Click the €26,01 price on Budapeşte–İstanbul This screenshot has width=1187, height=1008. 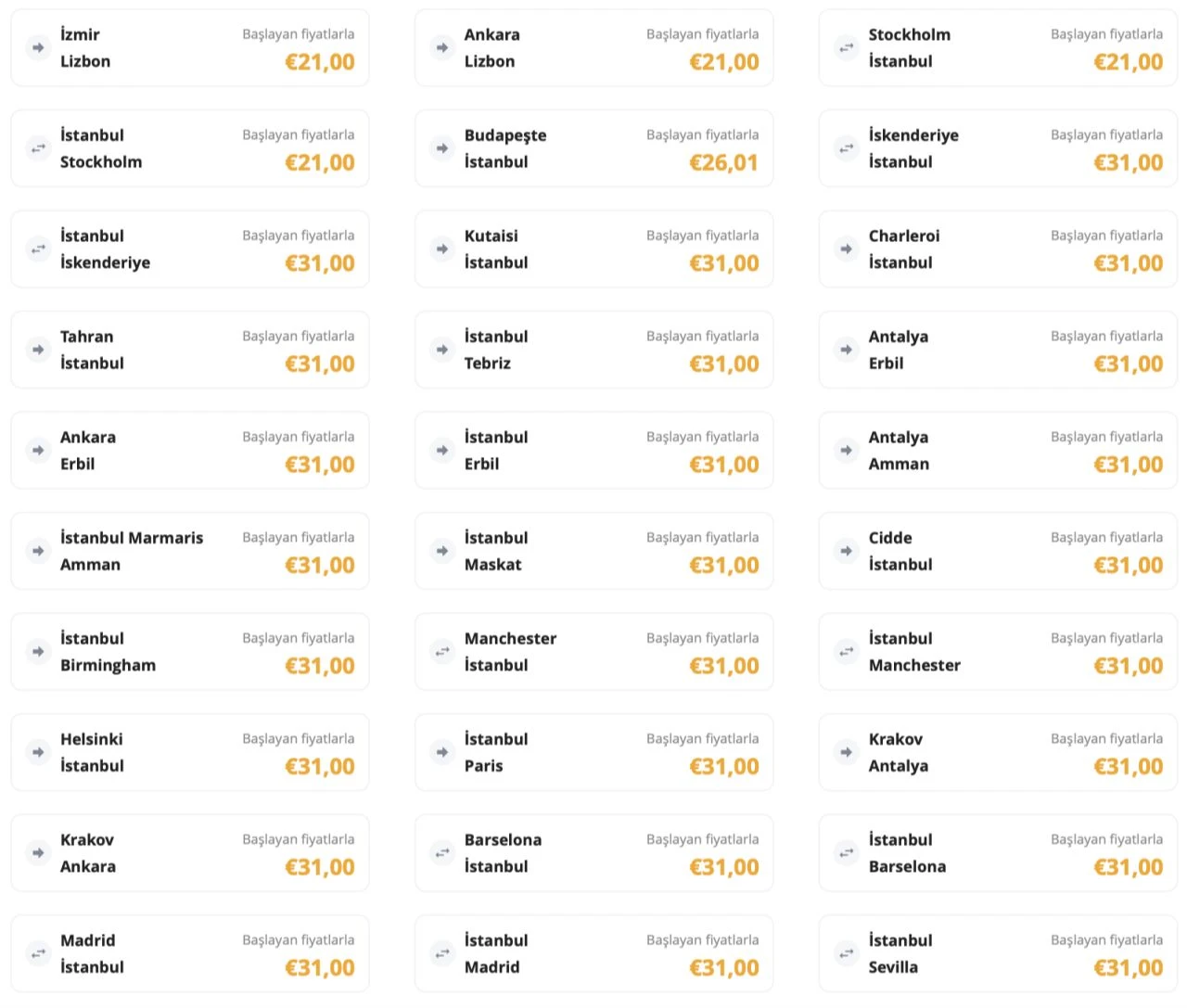point(723,163)
